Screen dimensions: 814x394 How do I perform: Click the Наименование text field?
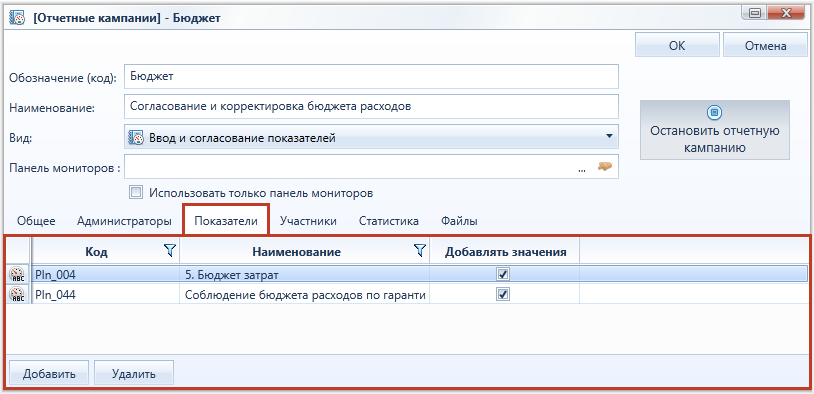pyautogui.click(x=371, y=106)
